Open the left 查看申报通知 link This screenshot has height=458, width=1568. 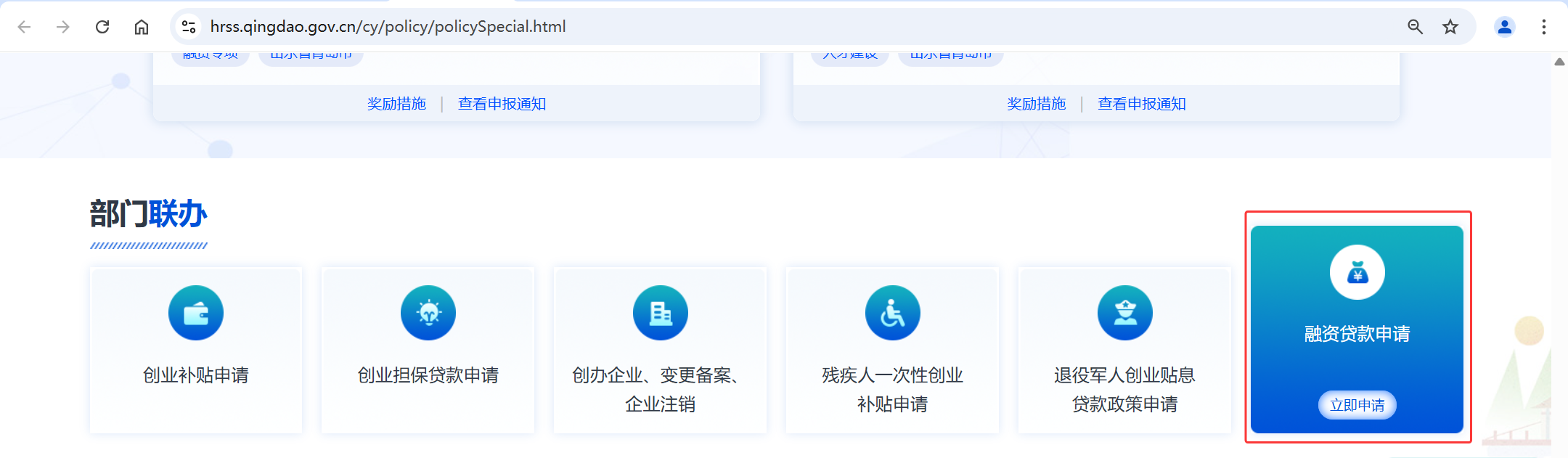[x=502, y=104]
